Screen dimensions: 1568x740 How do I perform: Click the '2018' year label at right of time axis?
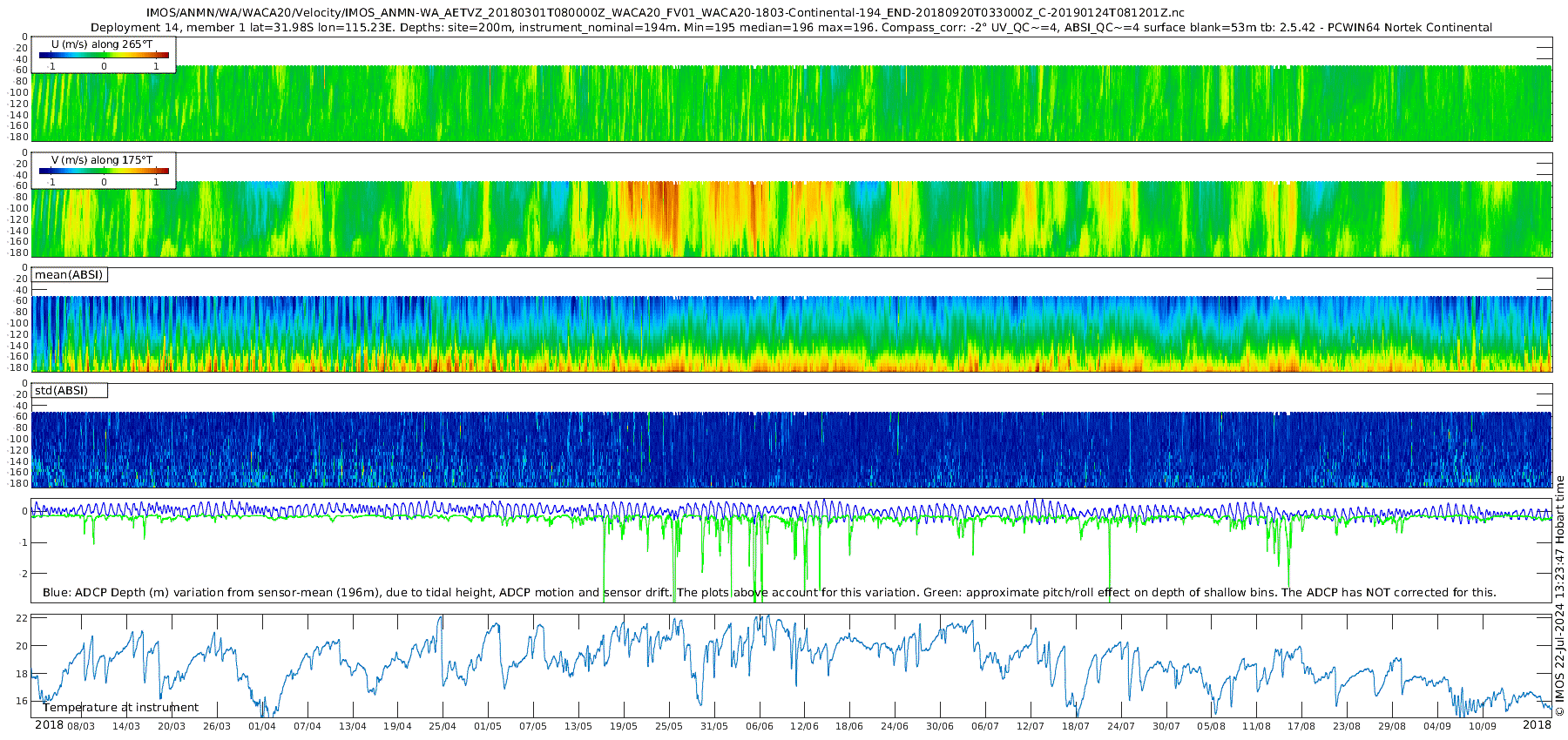coord(1537,725)
